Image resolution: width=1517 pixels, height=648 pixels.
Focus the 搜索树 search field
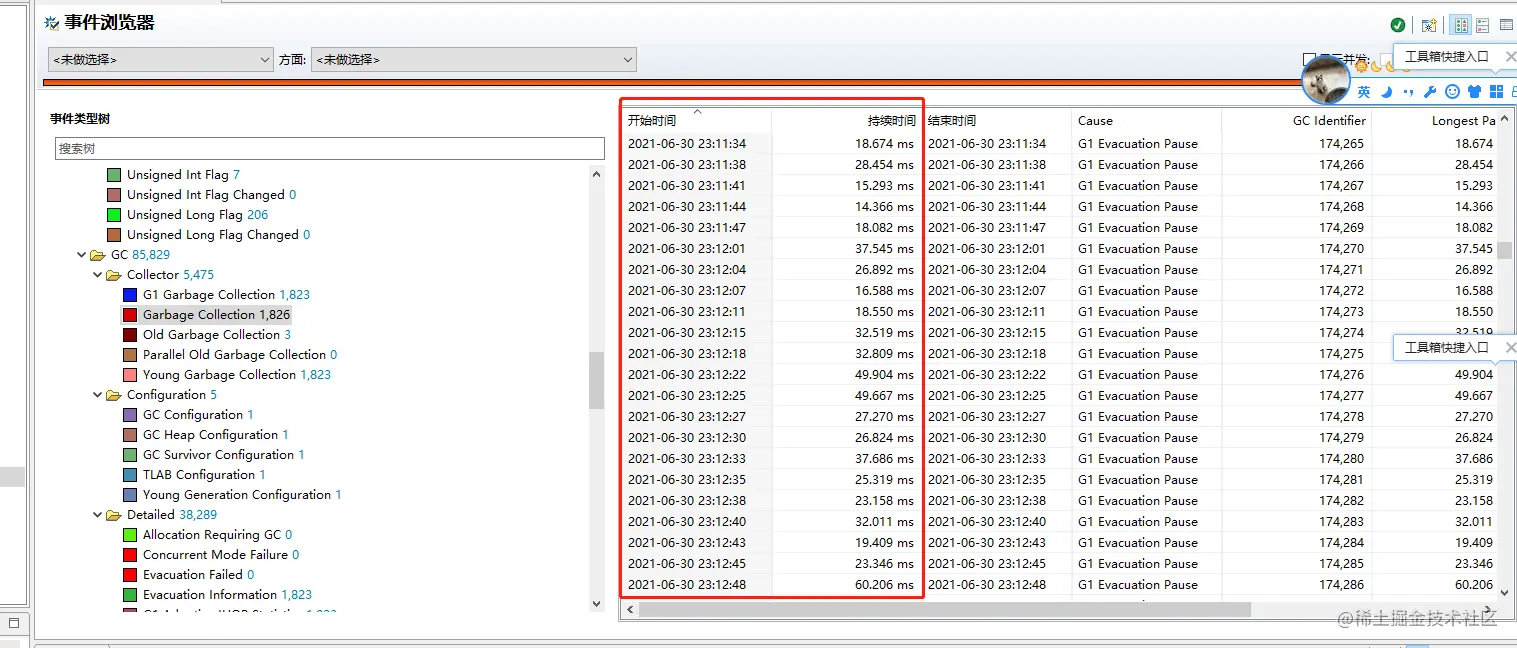click(330, 148)
